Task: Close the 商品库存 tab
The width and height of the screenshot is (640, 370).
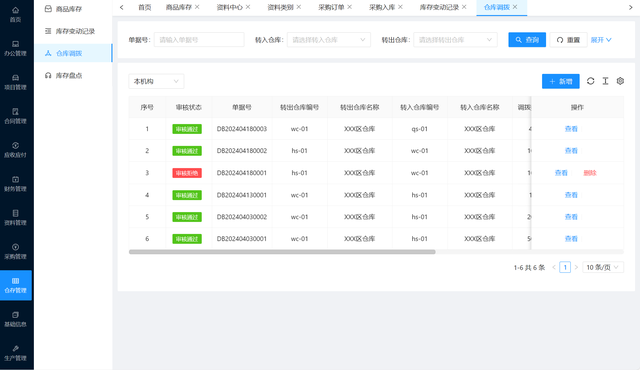Action: 197,7
